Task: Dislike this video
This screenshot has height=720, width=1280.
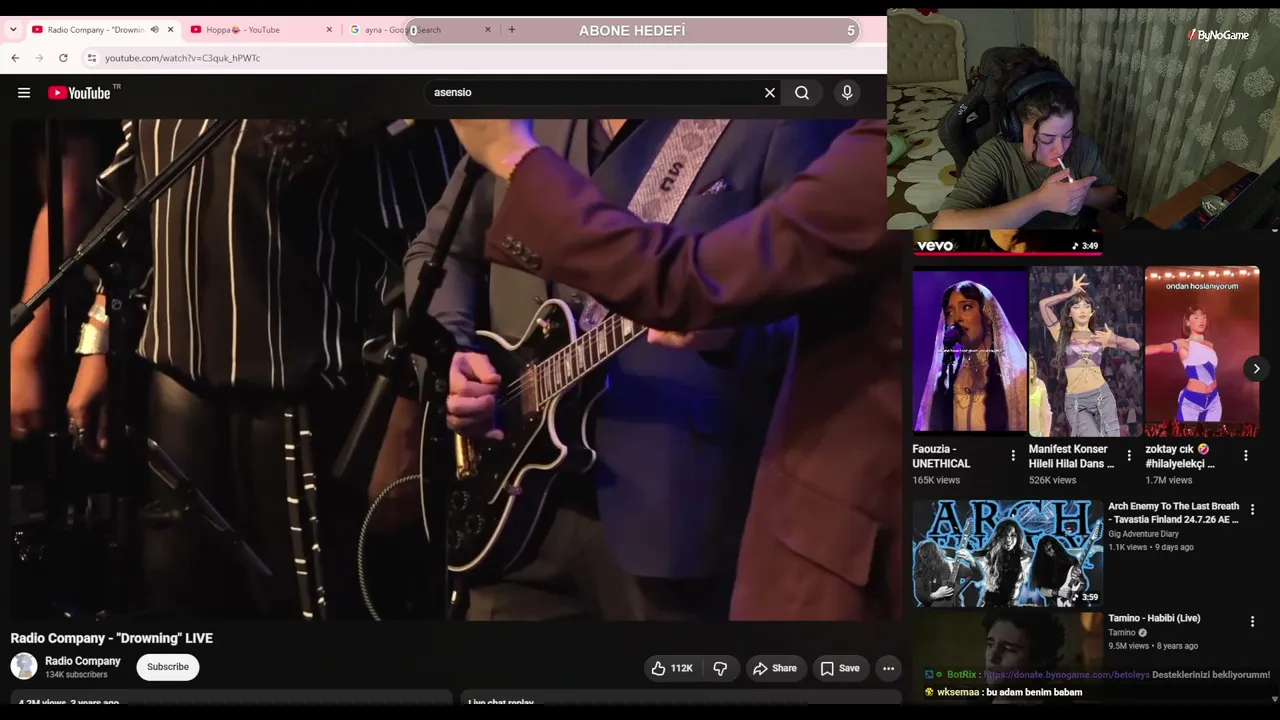Action: point(720,668)
